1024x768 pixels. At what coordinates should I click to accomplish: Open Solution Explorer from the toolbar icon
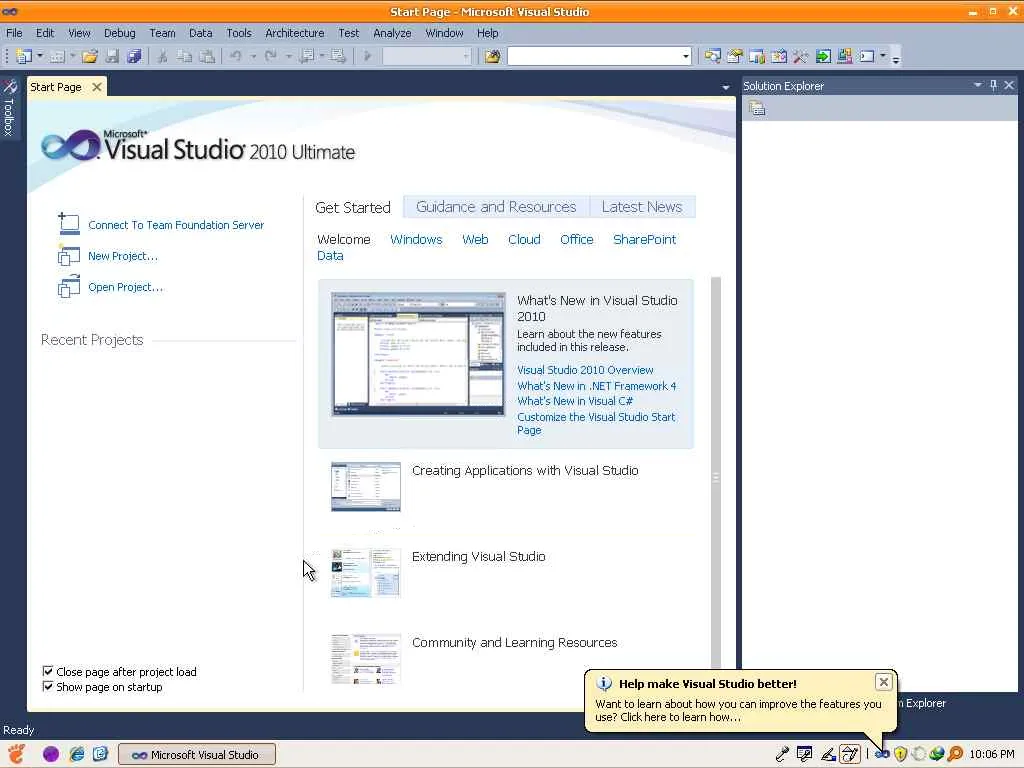[712, 57]
